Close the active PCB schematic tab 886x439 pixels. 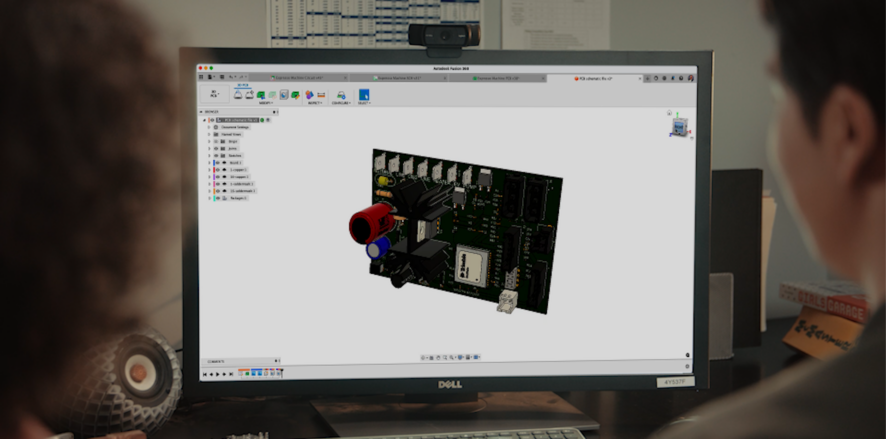click(640, 79)
